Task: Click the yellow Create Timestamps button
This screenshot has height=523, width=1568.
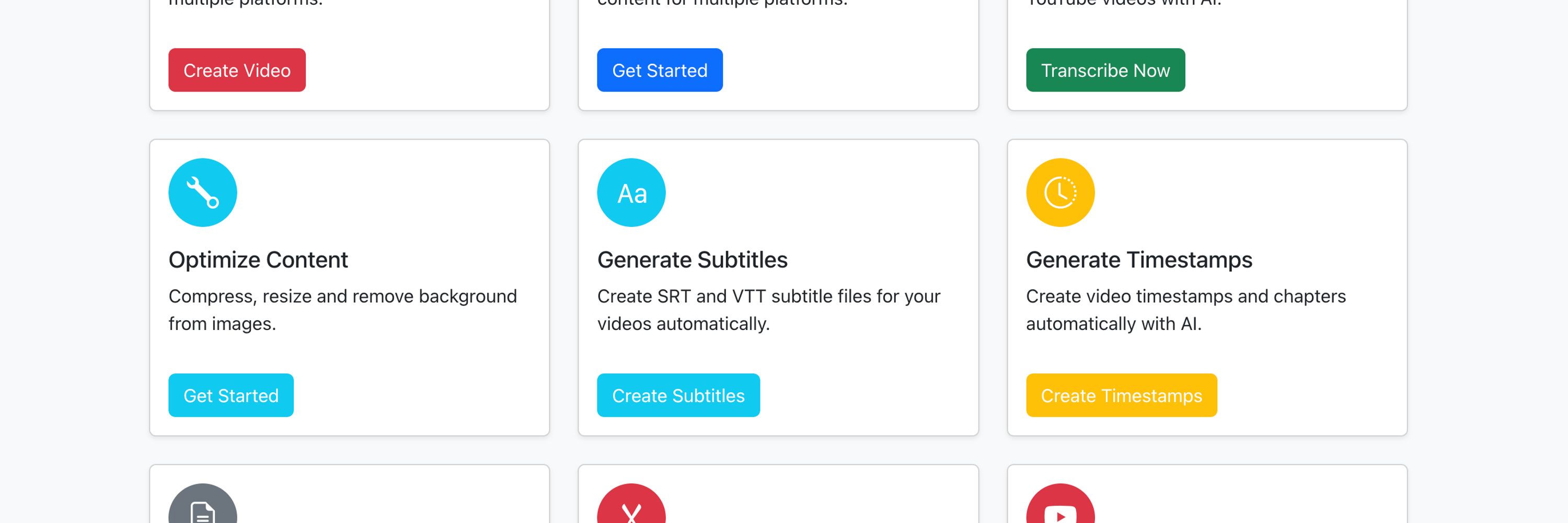Action: coord(1121,395)
